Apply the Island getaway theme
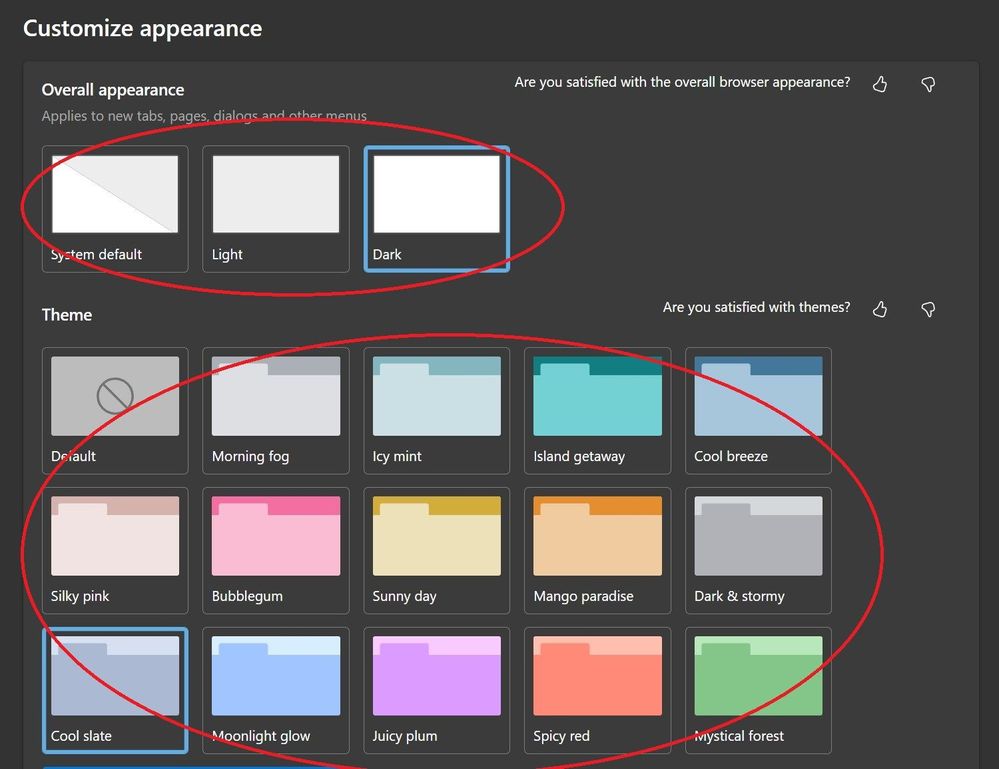This screenshot has width=999, height=769. pos(598,410)
